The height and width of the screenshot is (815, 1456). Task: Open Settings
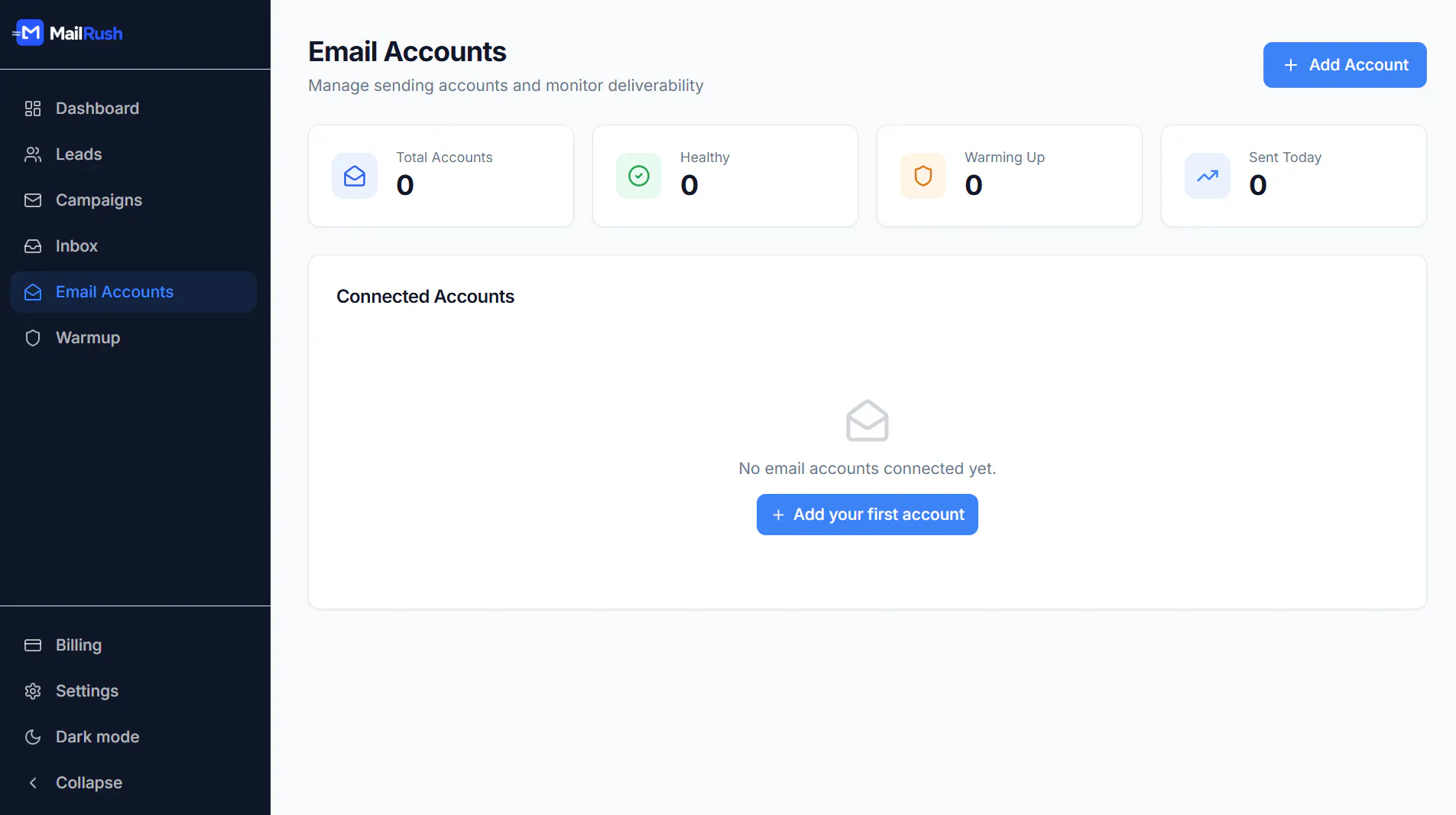(x=134, y=691)
